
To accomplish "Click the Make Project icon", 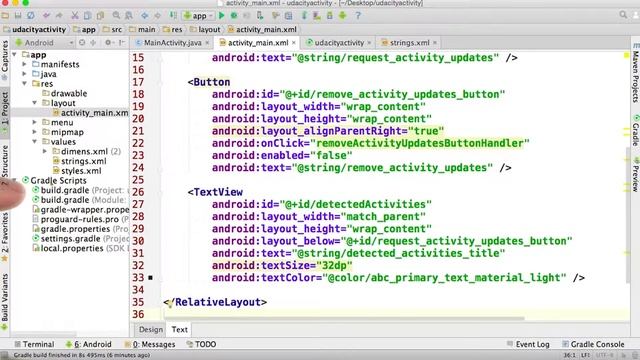I will click(x=173, y=16).
